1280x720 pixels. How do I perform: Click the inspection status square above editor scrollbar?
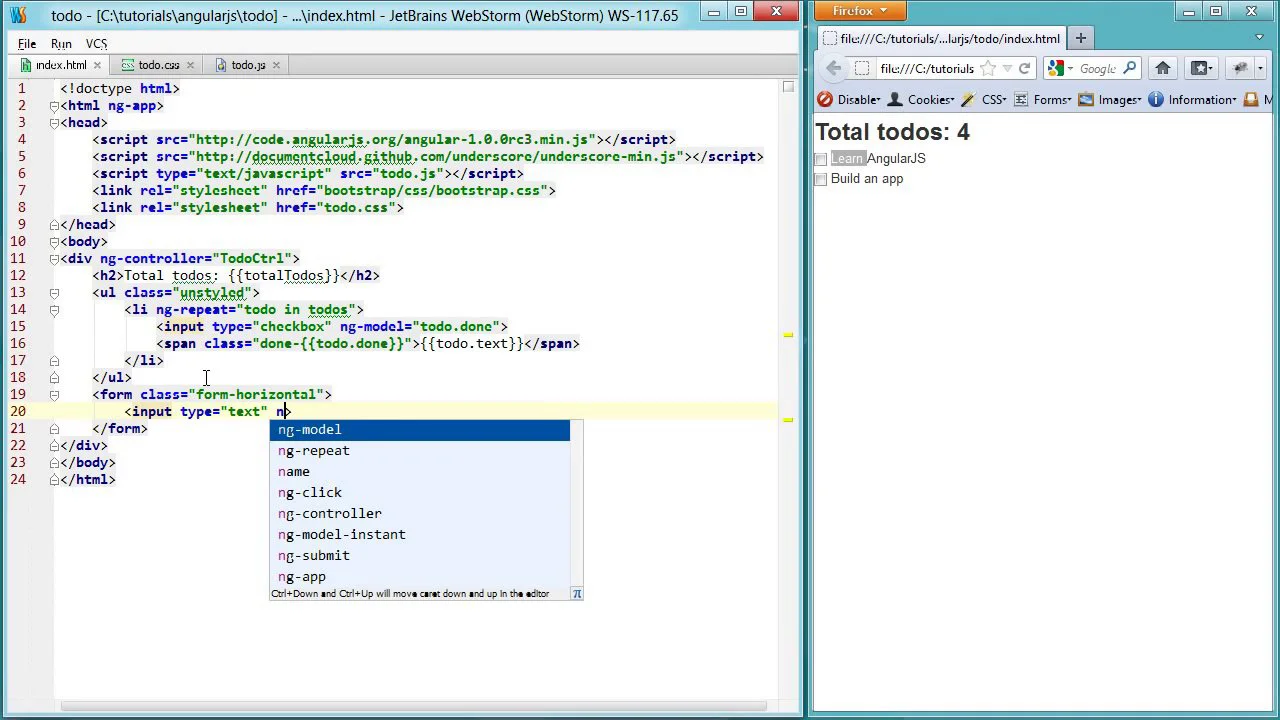[x=788, y=87]
